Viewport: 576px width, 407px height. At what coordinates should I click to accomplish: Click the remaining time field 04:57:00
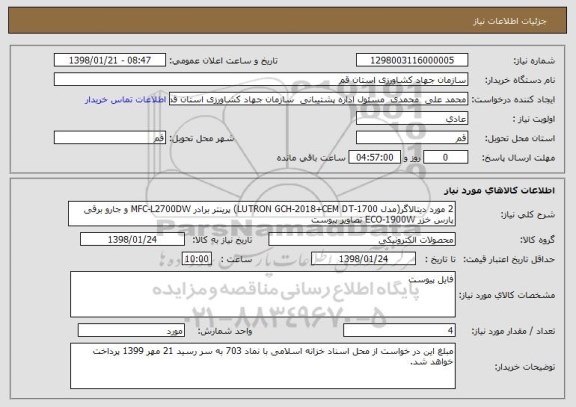(374, 158)
